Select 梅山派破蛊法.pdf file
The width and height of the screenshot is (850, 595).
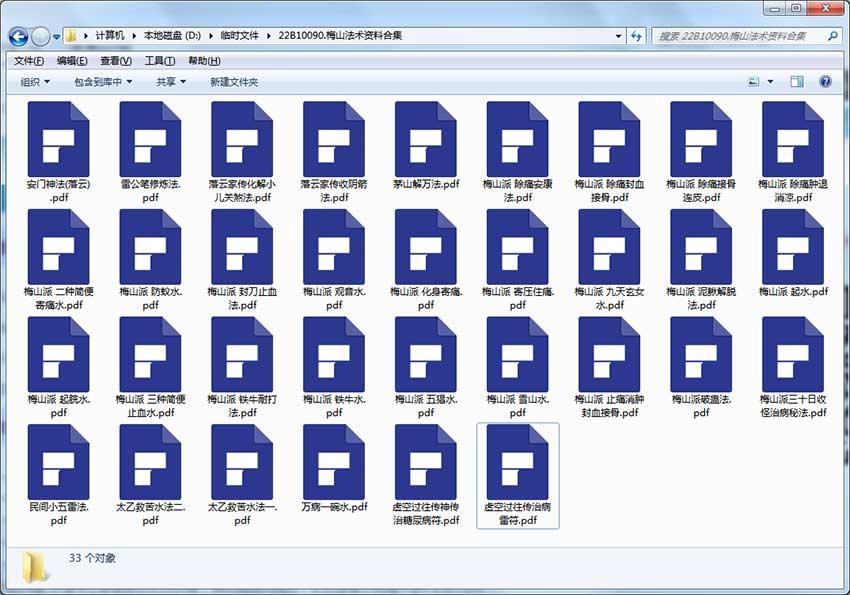click(701, 367)
